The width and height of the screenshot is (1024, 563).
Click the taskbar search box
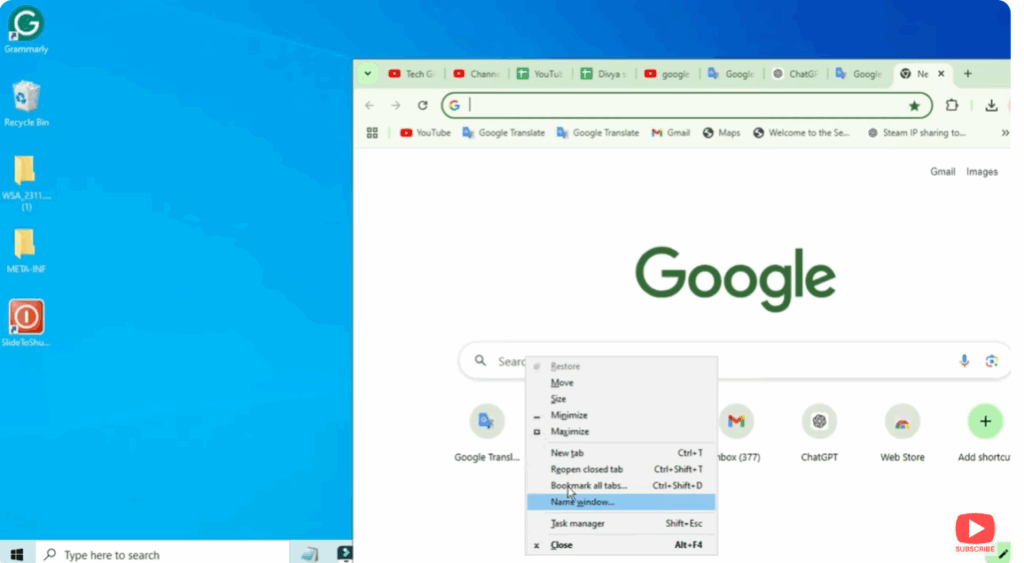[162, 555]
